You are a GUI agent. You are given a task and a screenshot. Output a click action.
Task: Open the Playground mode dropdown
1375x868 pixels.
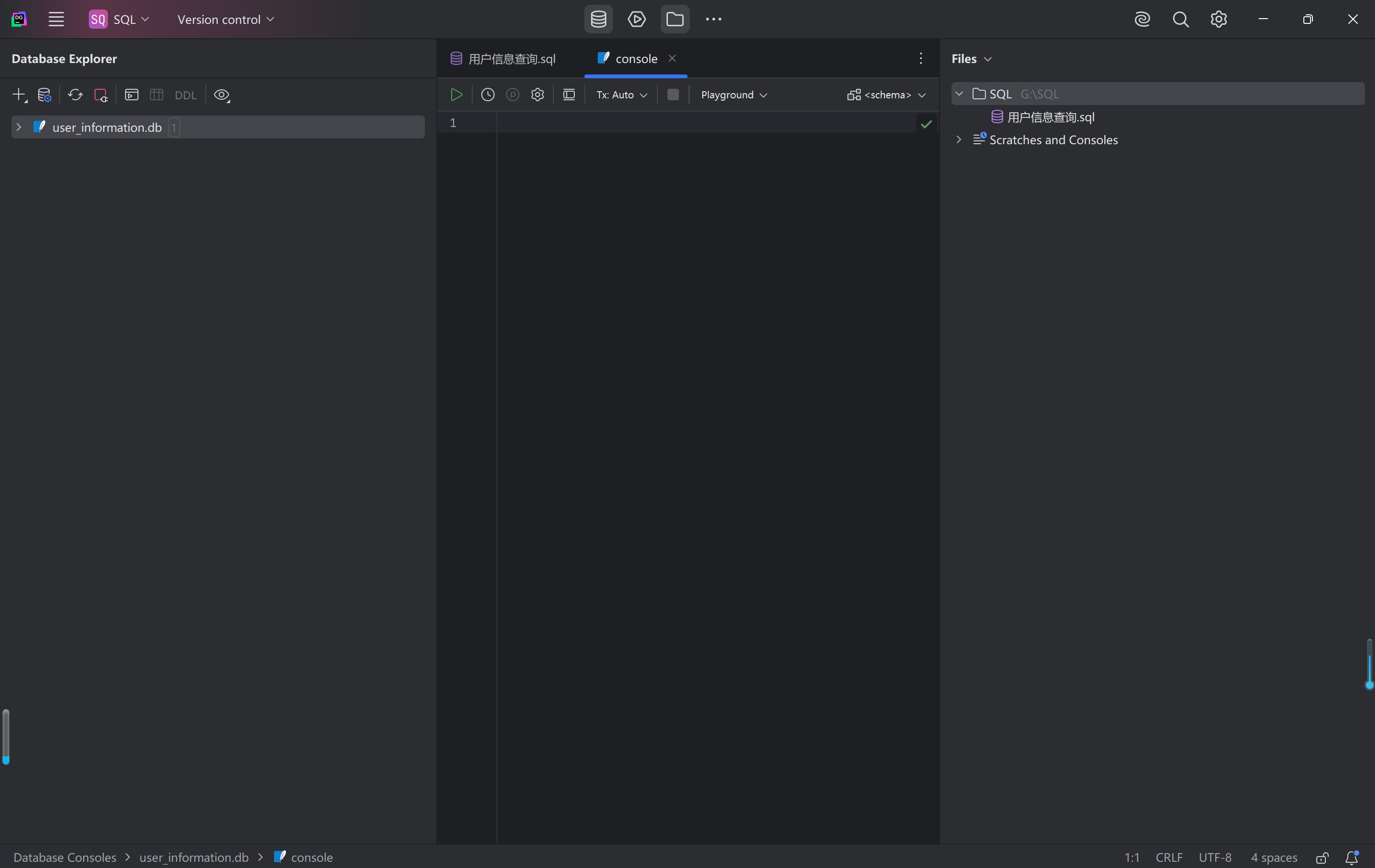tap(733, 95)
